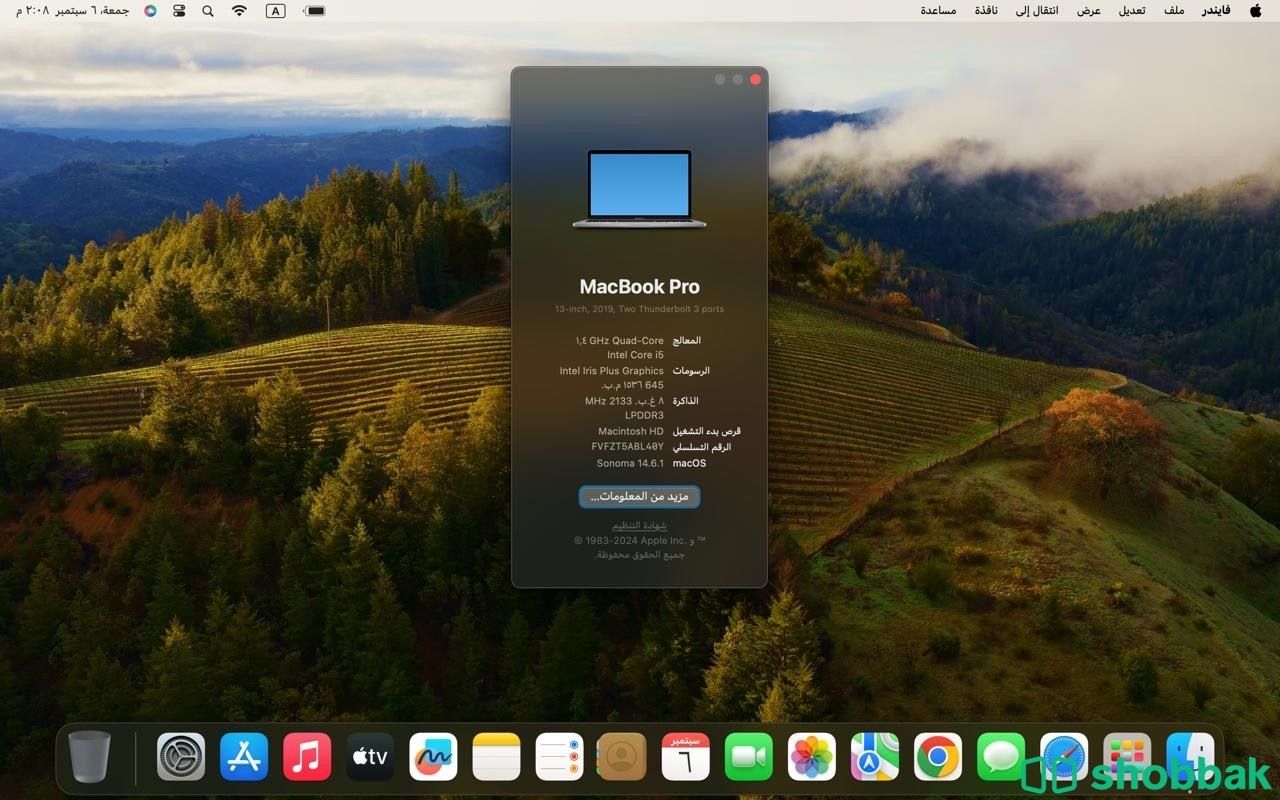Open Maps from the Dock
Screen dimensions: 1280x800
tap(875, 757)
